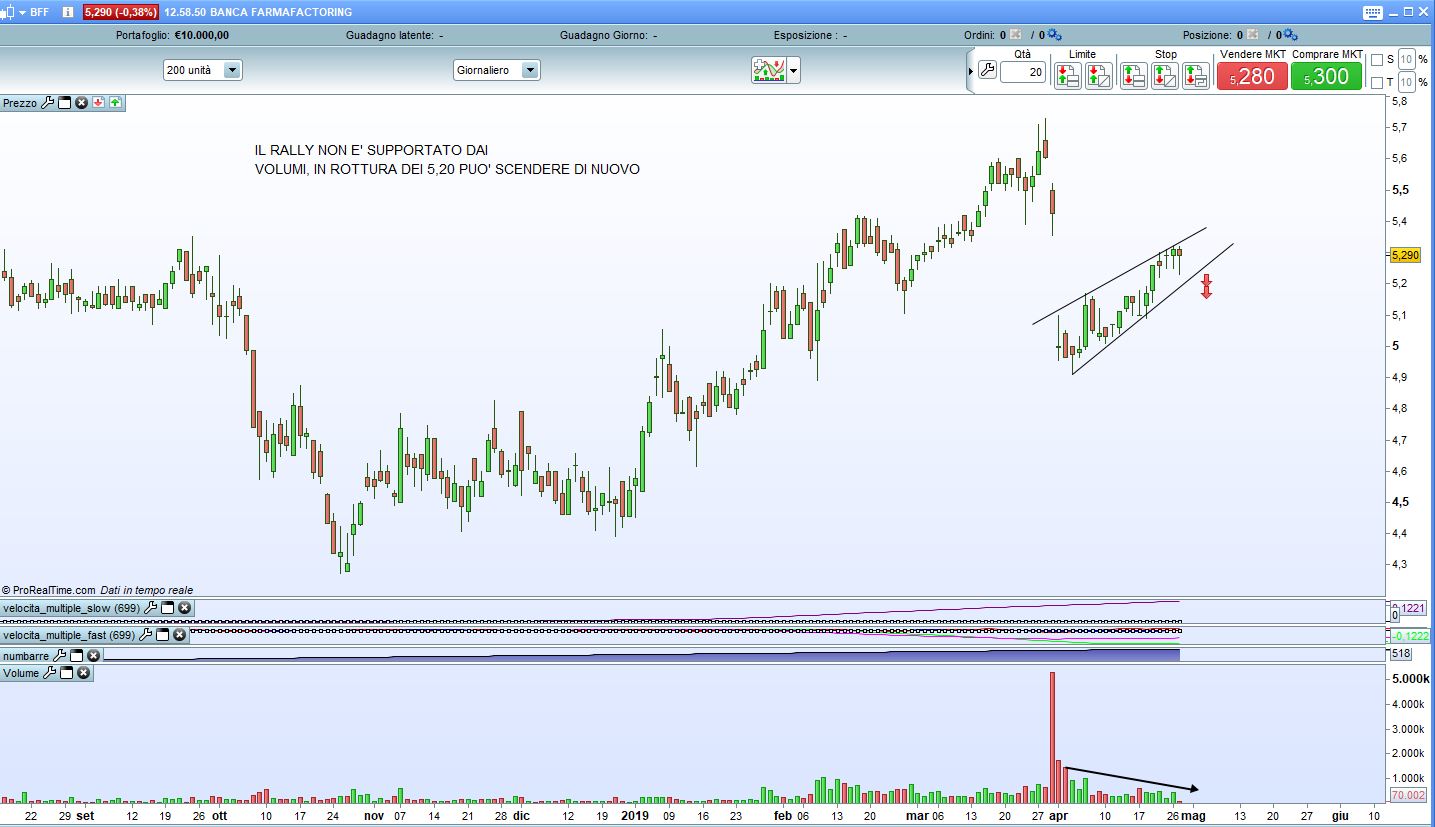Open Ordini settings gear icon

pos(1055,35)
